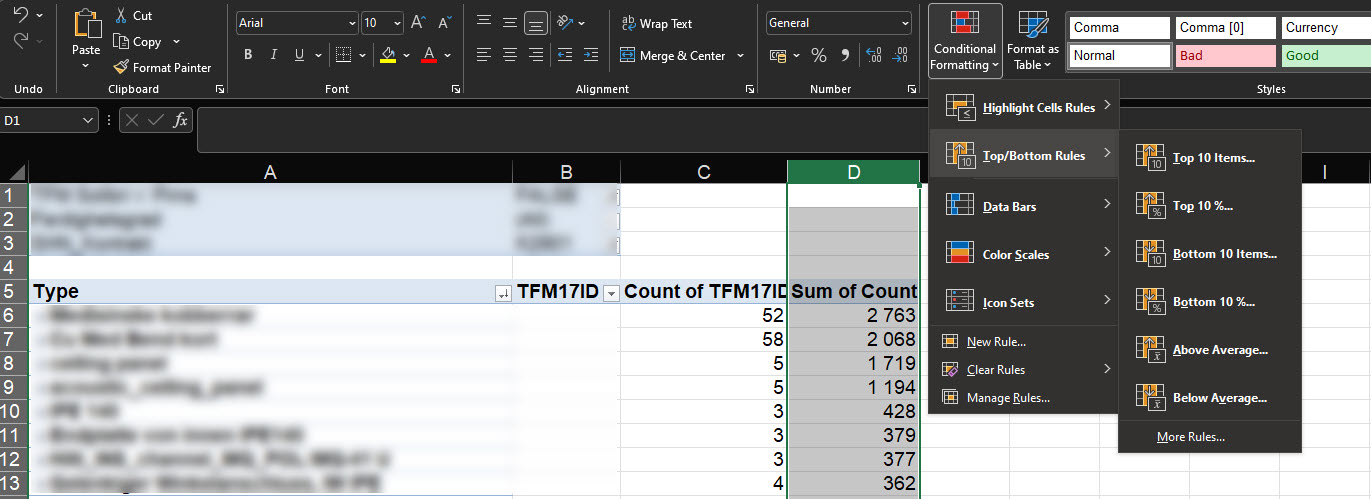The image size is (1371, 499).
Task: Open Highlight Cells Rules submenu
Action: coord(1024,108)
